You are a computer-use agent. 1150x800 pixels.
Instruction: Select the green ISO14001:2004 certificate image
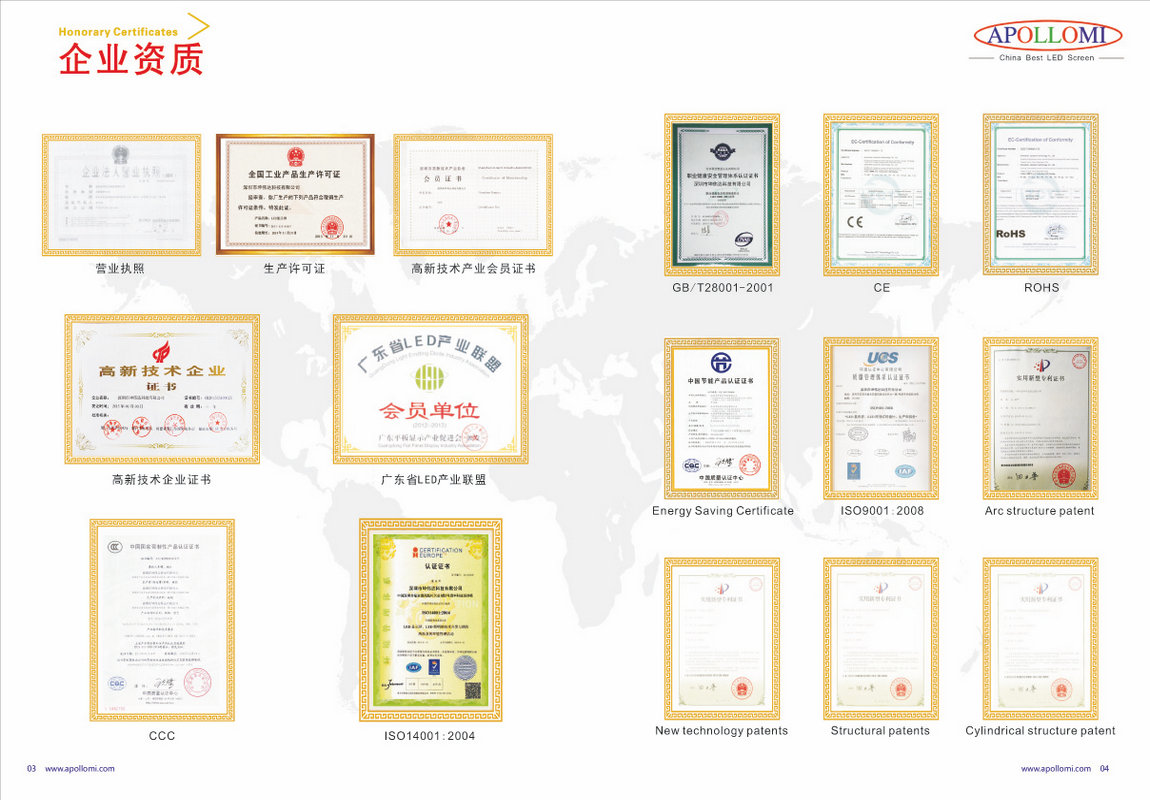click(431, 620)
